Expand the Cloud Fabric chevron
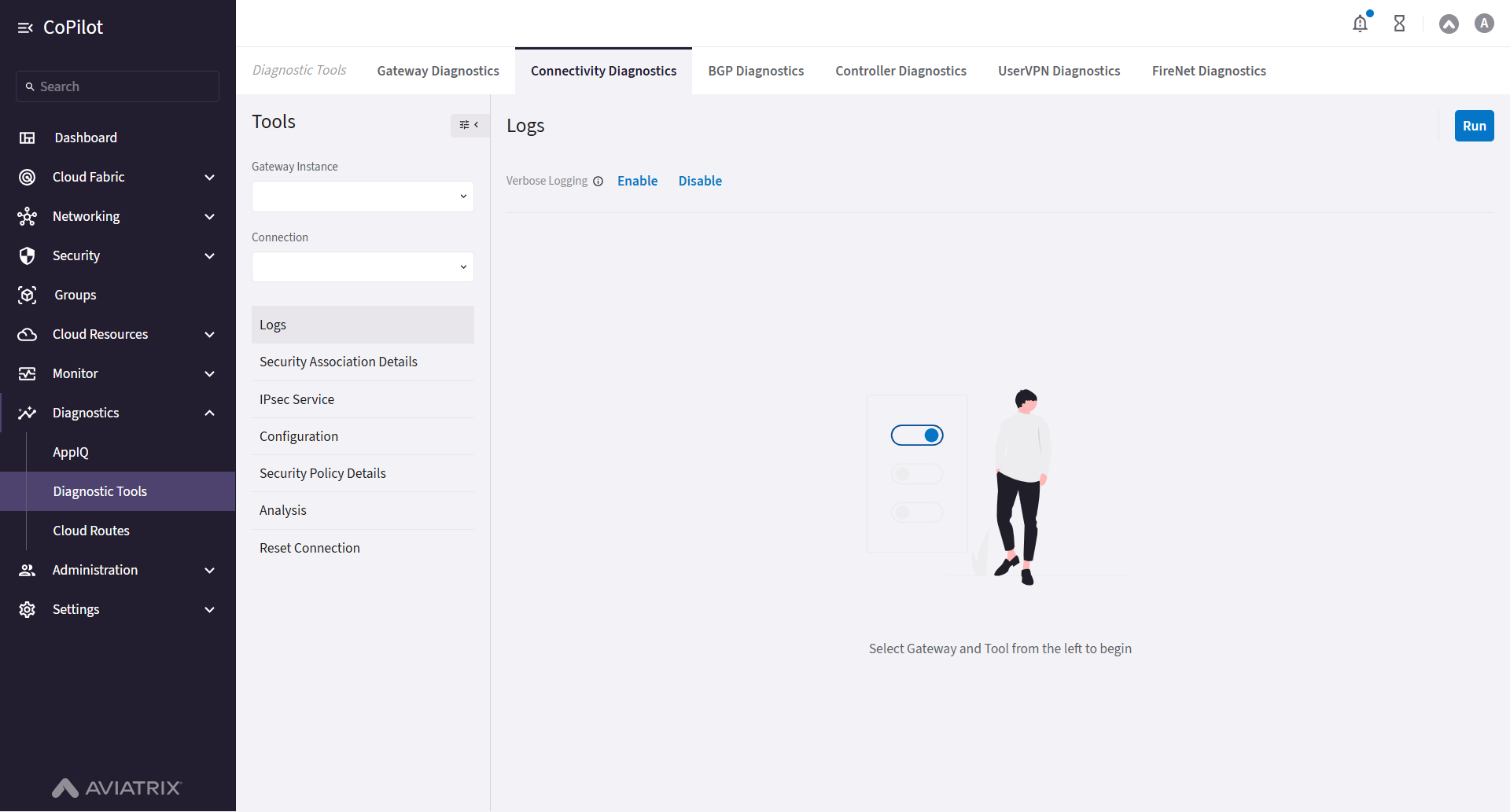 [210, 177]
